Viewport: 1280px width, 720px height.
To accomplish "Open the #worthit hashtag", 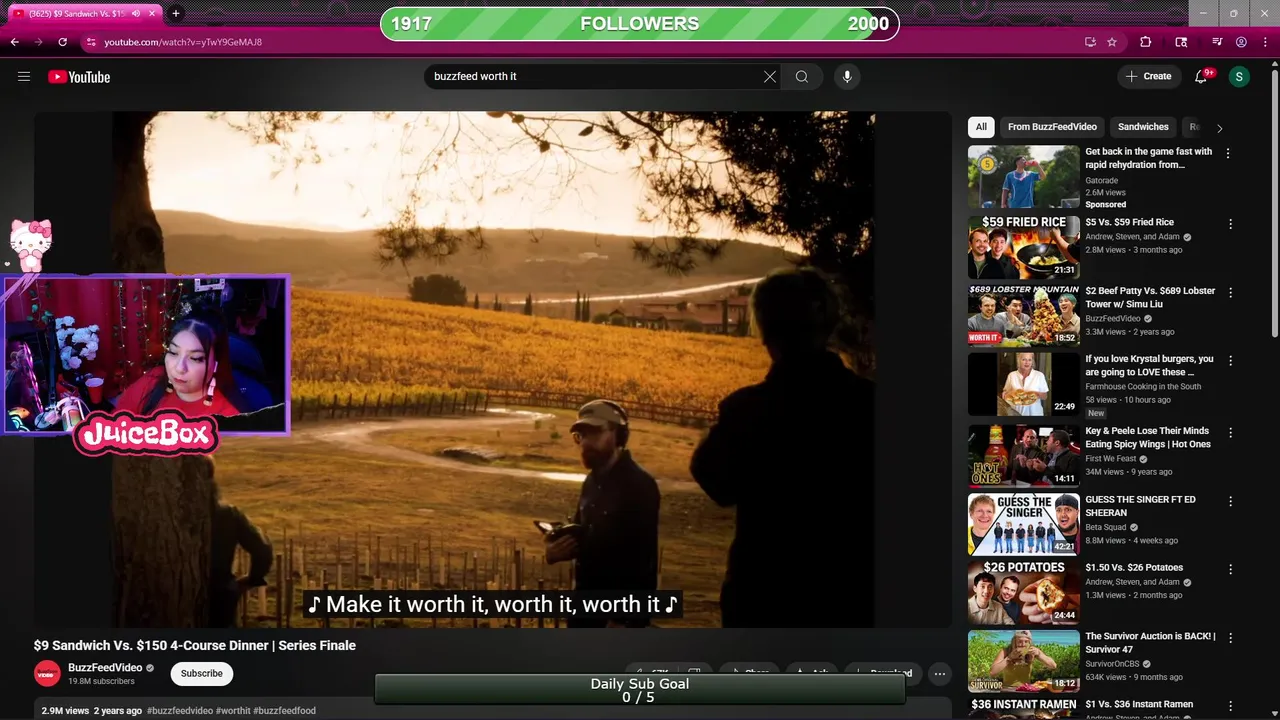I will [x=233, y=710].
